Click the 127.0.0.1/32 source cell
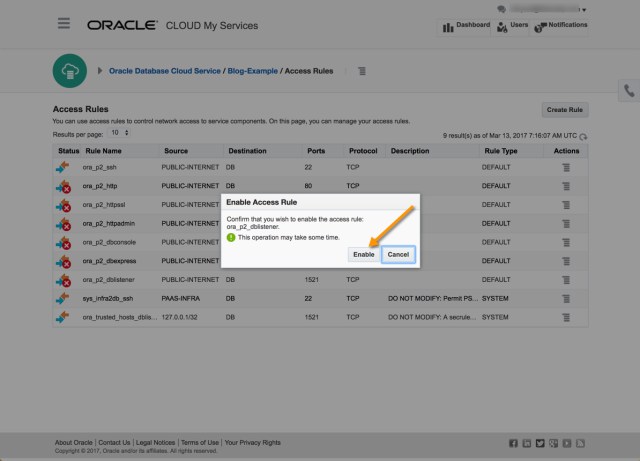 [179, 317]
